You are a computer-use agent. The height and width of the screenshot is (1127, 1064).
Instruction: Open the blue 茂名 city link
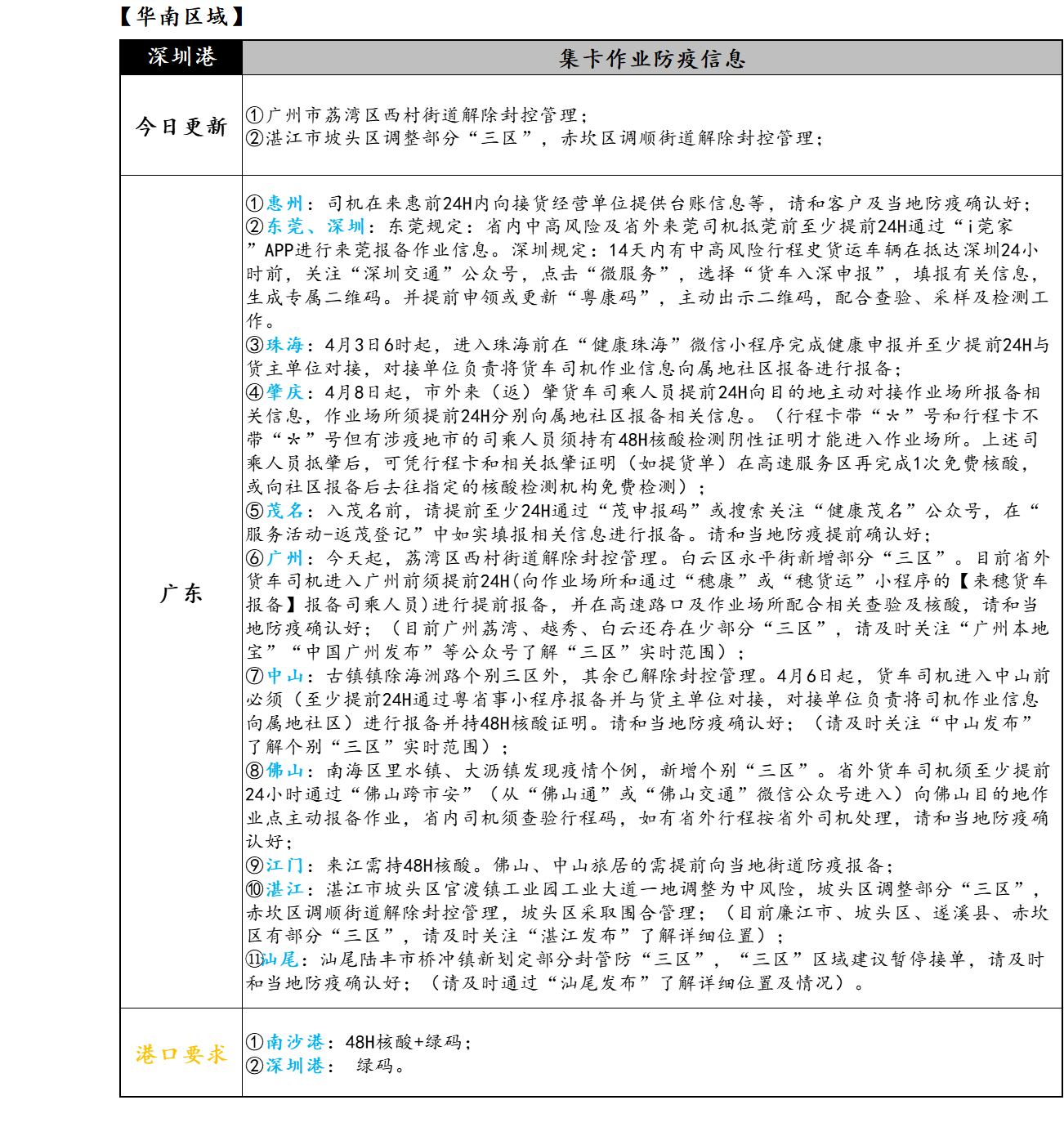coord(284,511)
